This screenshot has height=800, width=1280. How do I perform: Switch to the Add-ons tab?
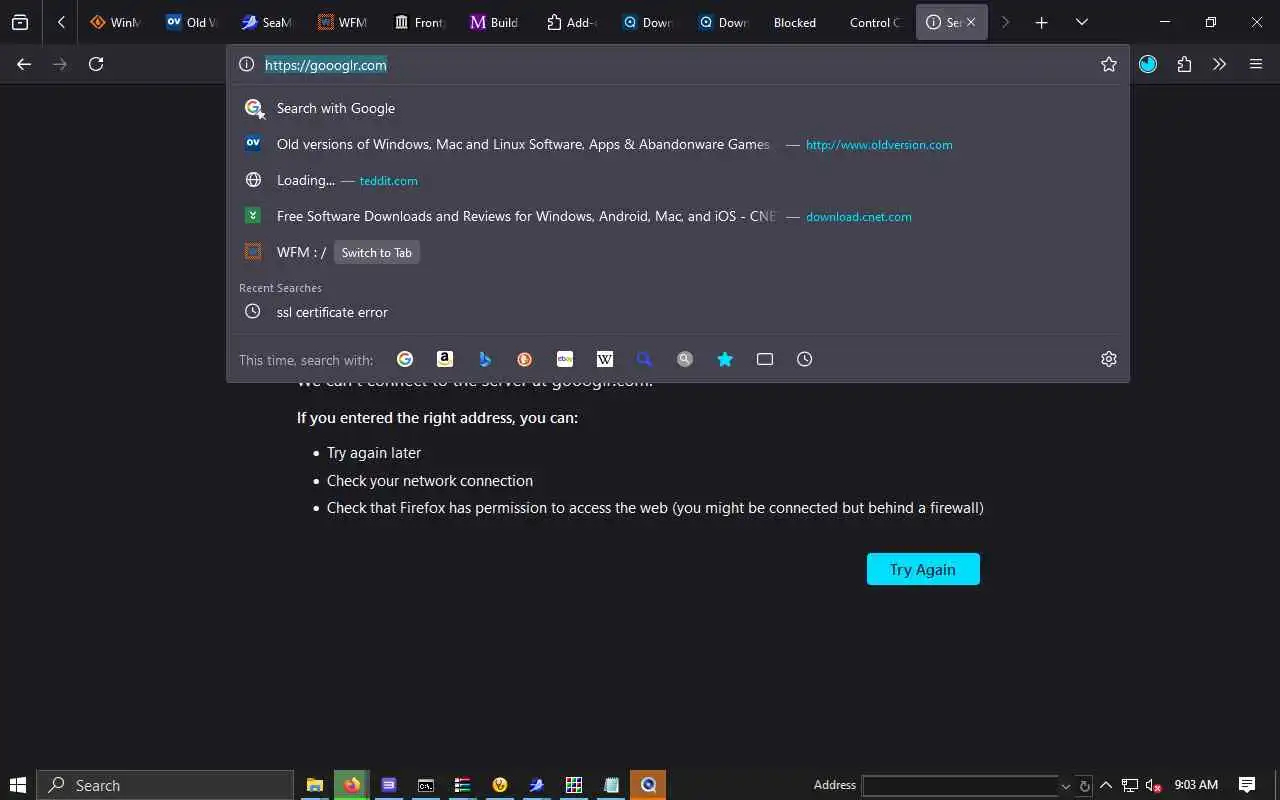pyautogui.click(x=571, y=22)
